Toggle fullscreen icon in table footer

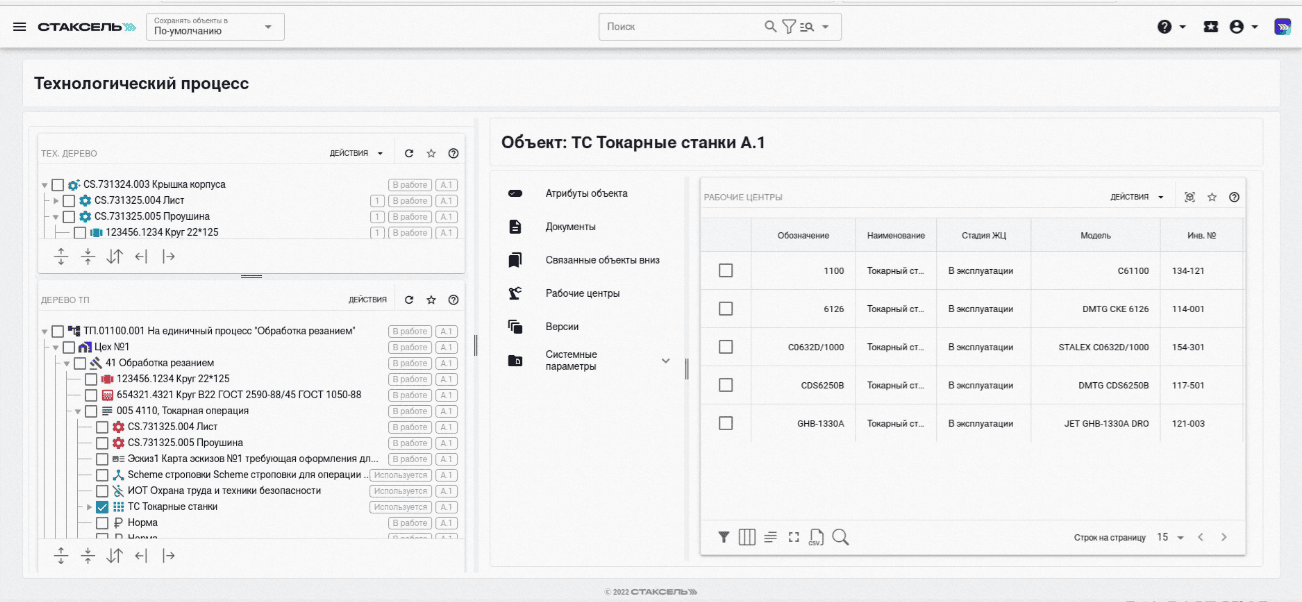(x=794, y=537)
